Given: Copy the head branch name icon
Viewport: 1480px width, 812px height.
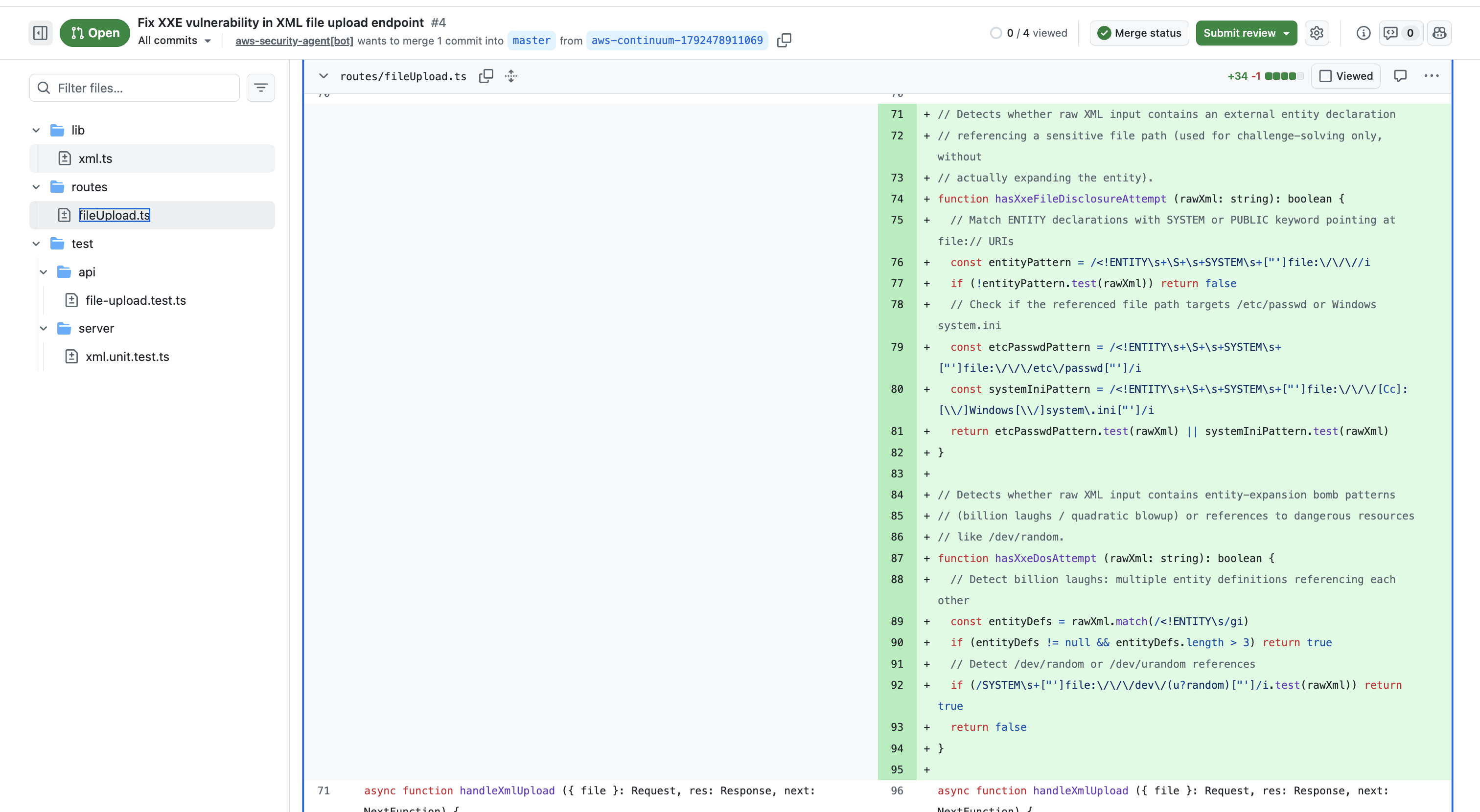Looking at the screenshot, I should (x=784, y=40).
